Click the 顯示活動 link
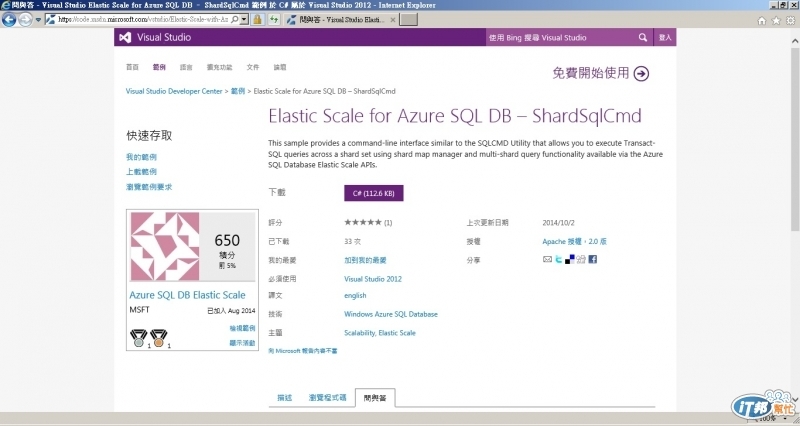This screenshot has height=426, width=800. pos(242,343)
